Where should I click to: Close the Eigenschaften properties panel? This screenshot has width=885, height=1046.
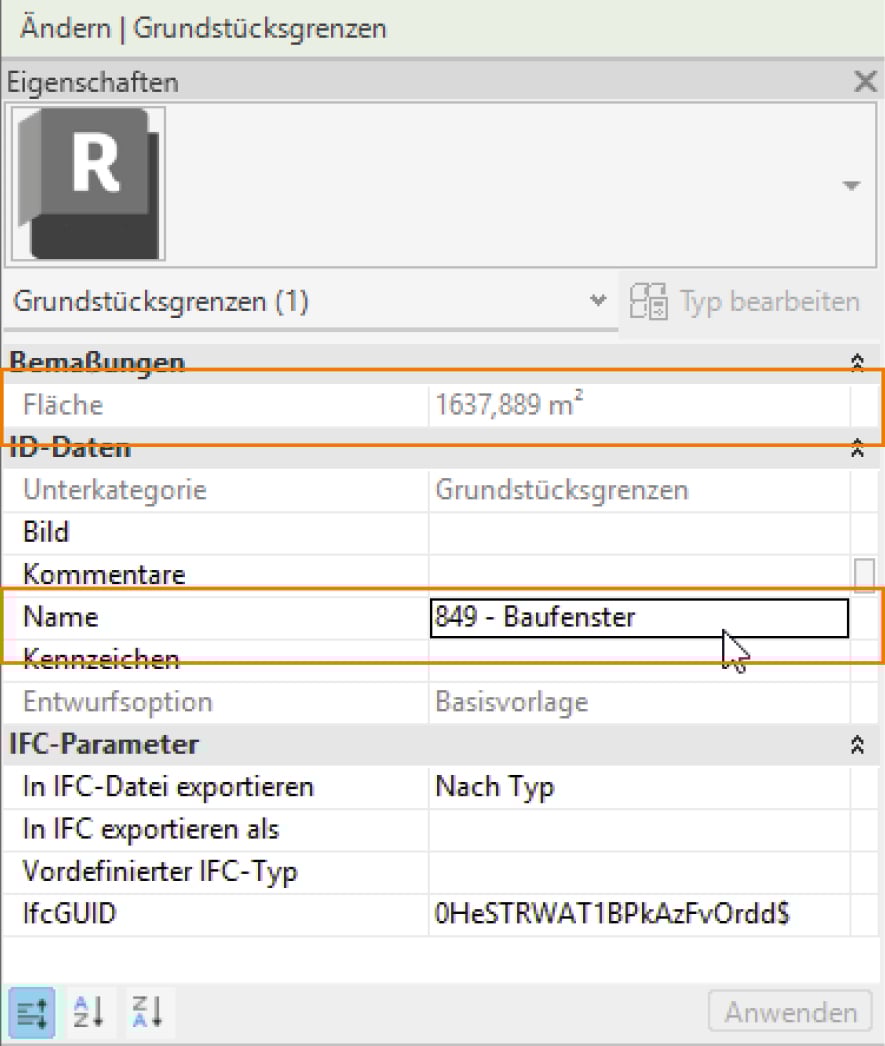click(x=865, y=81)
